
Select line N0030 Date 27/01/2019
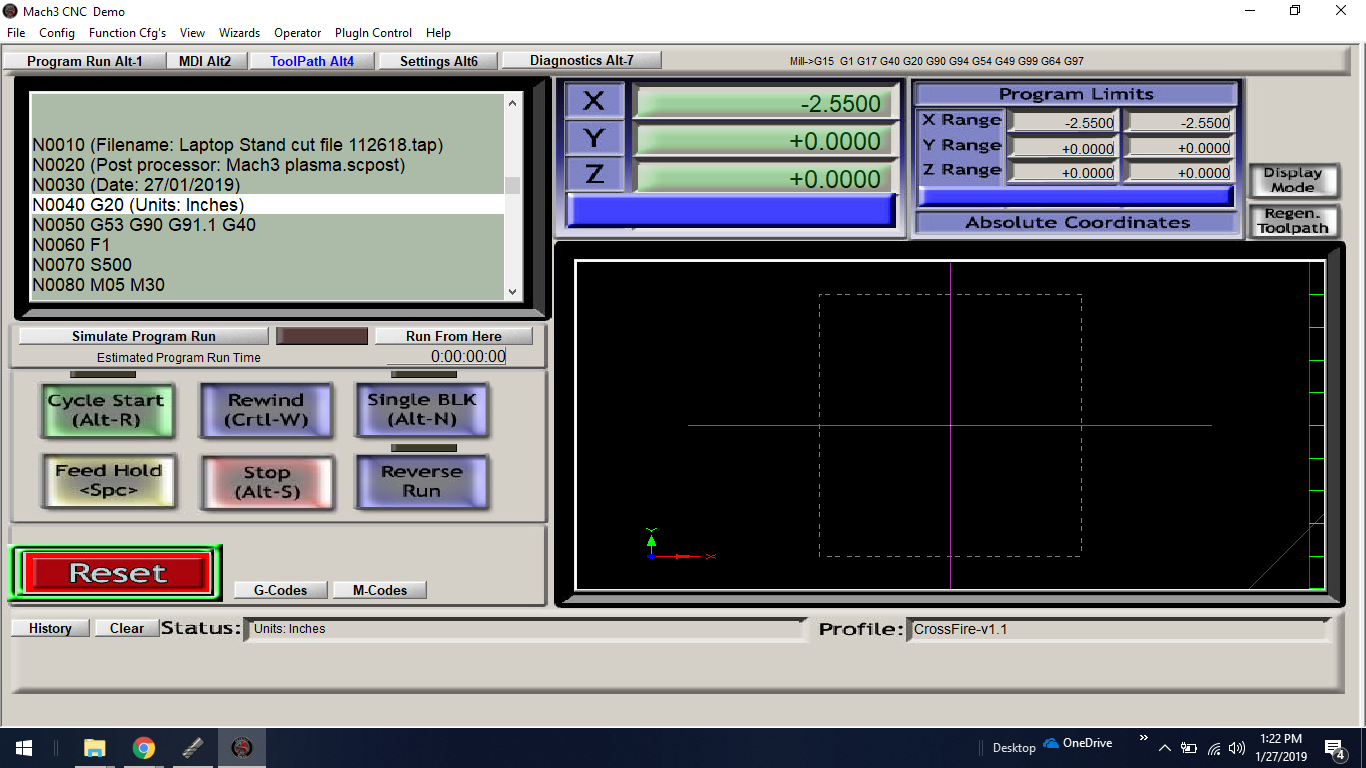pos(267,185)
